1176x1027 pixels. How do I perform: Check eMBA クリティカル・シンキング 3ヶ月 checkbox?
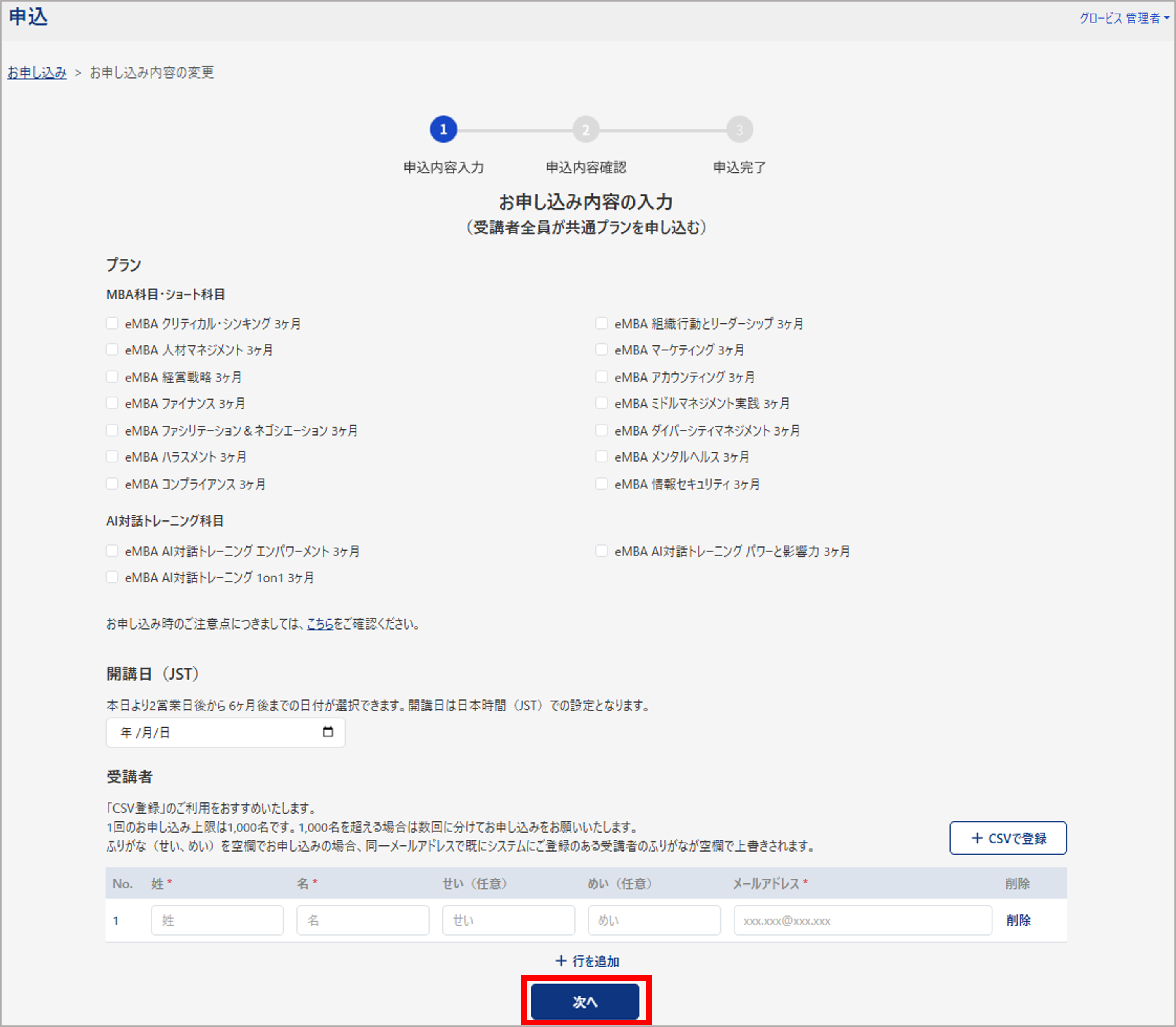pyautogui.click(x=112, y=323)
